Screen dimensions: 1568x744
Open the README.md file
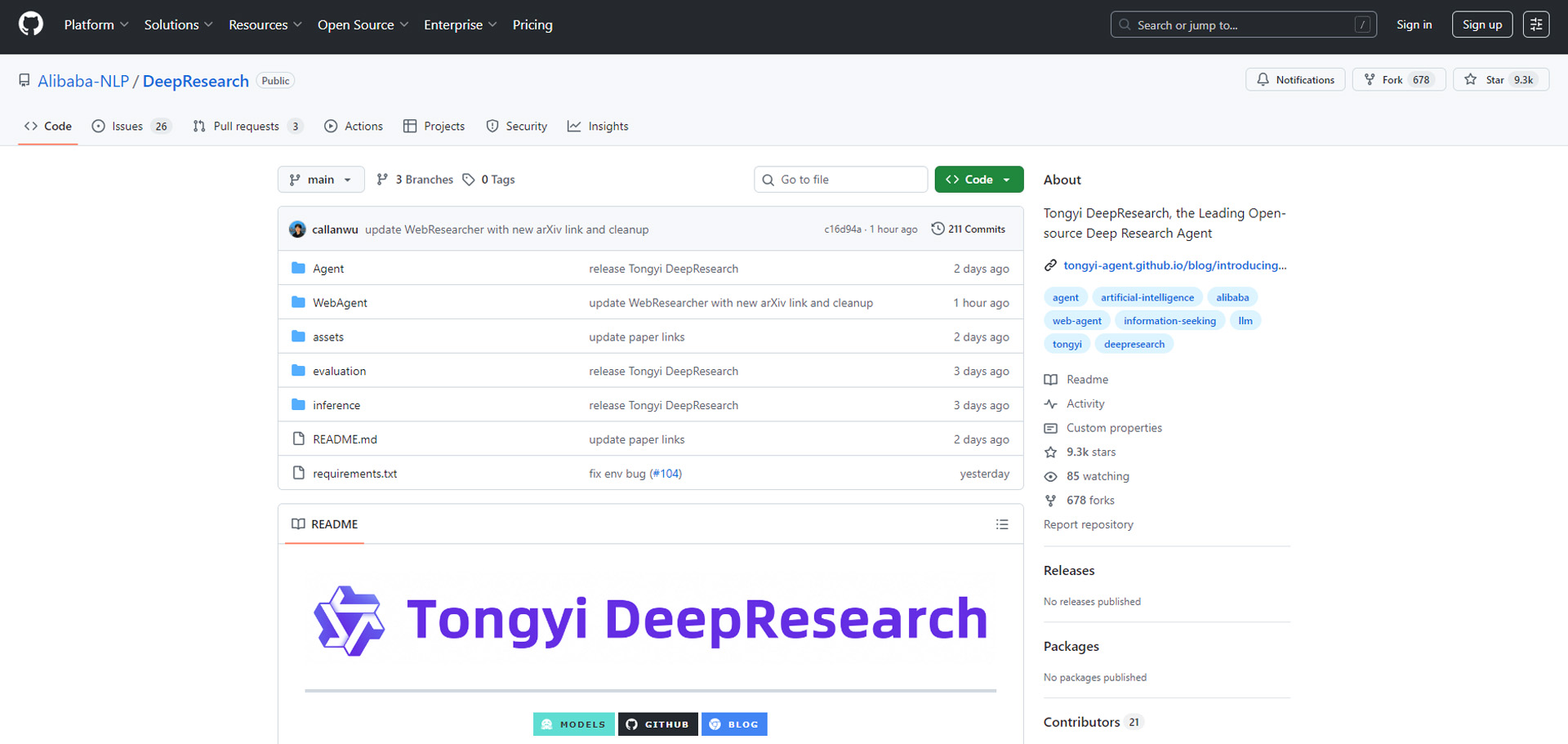click(345, 439)
